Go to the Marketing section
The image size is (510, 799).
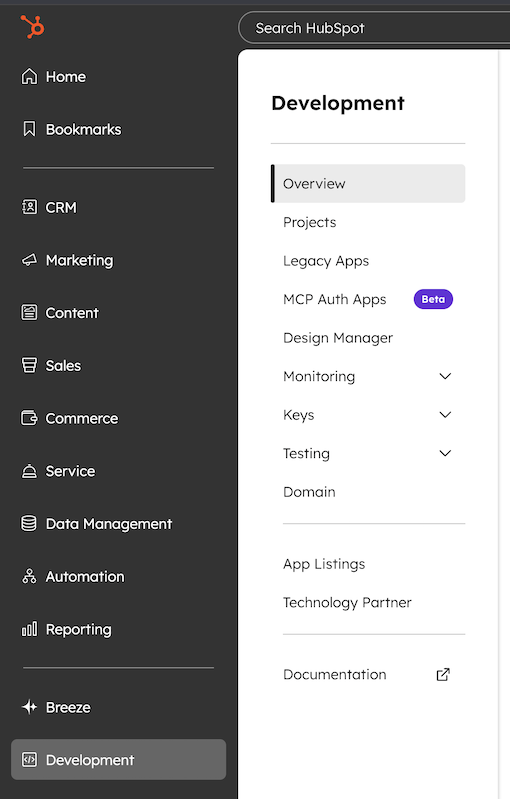click(79, 260)
